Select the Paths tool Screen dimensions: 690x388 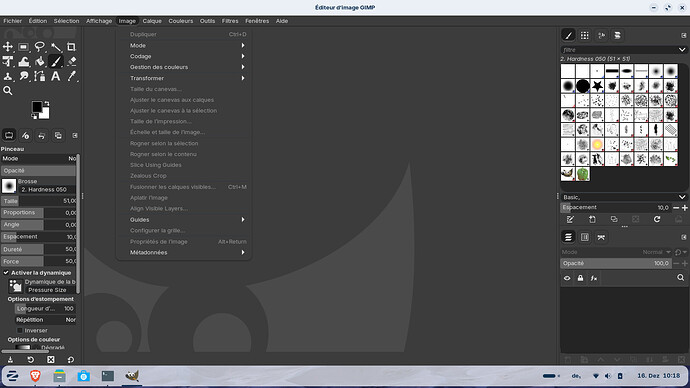(40, 76)
